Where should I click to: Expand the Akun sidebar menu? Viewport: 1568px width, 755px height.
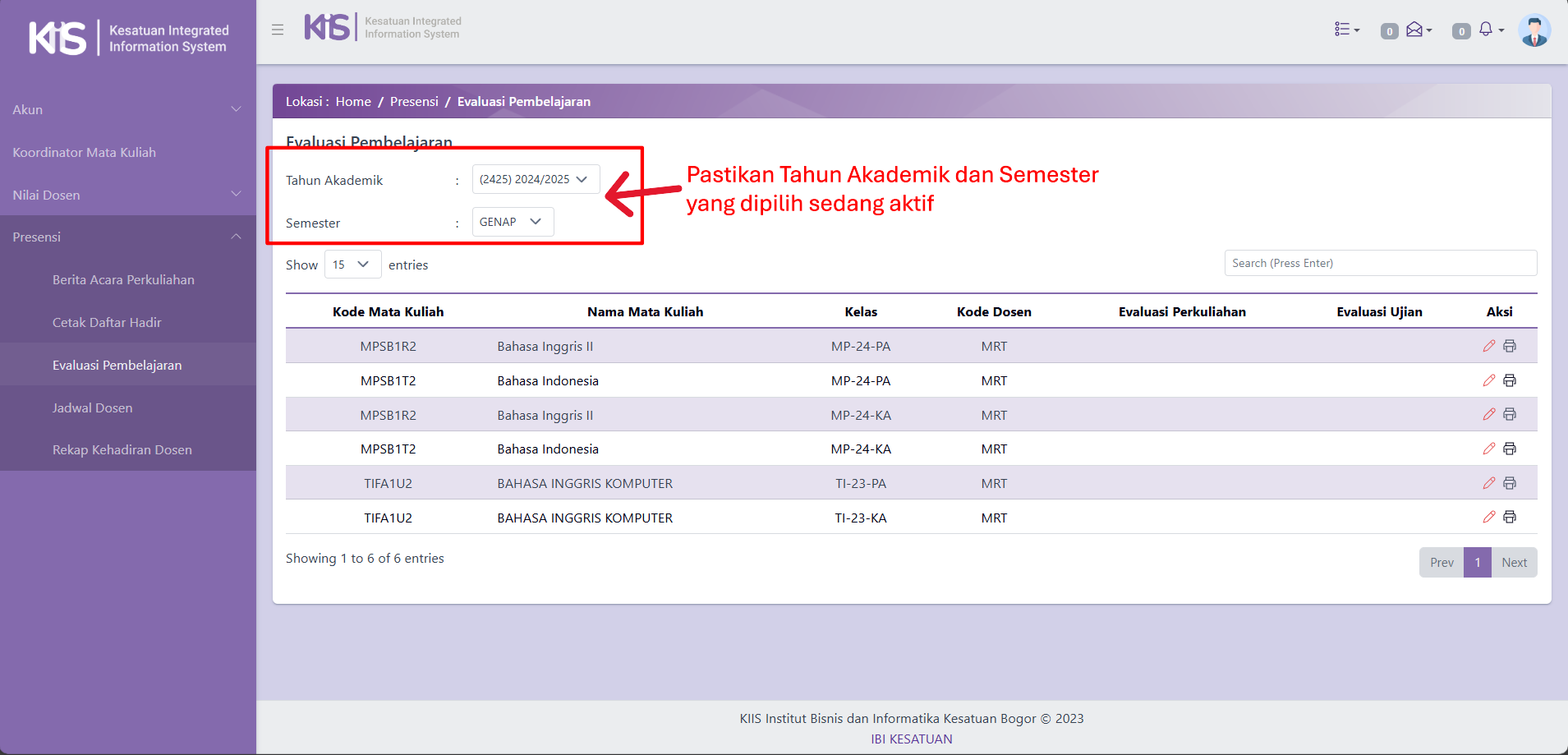click(x=127, y=109)
